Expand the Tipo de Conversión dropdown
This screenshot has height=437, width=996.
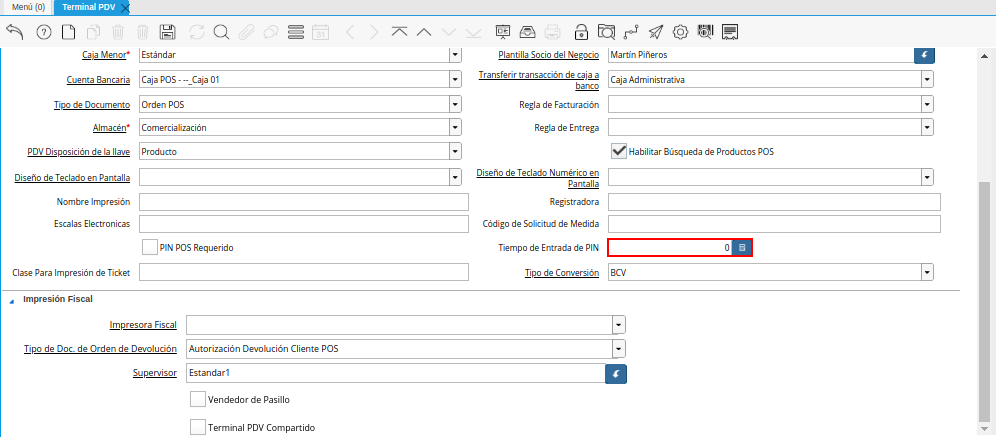[928, 272]
